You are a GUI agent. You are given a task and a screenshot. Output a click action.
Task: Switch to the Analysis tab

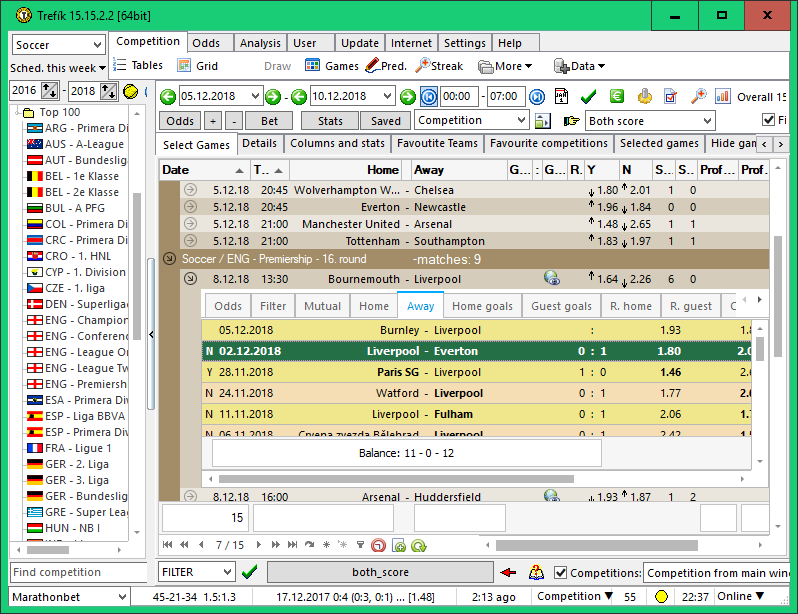point(260,44)
